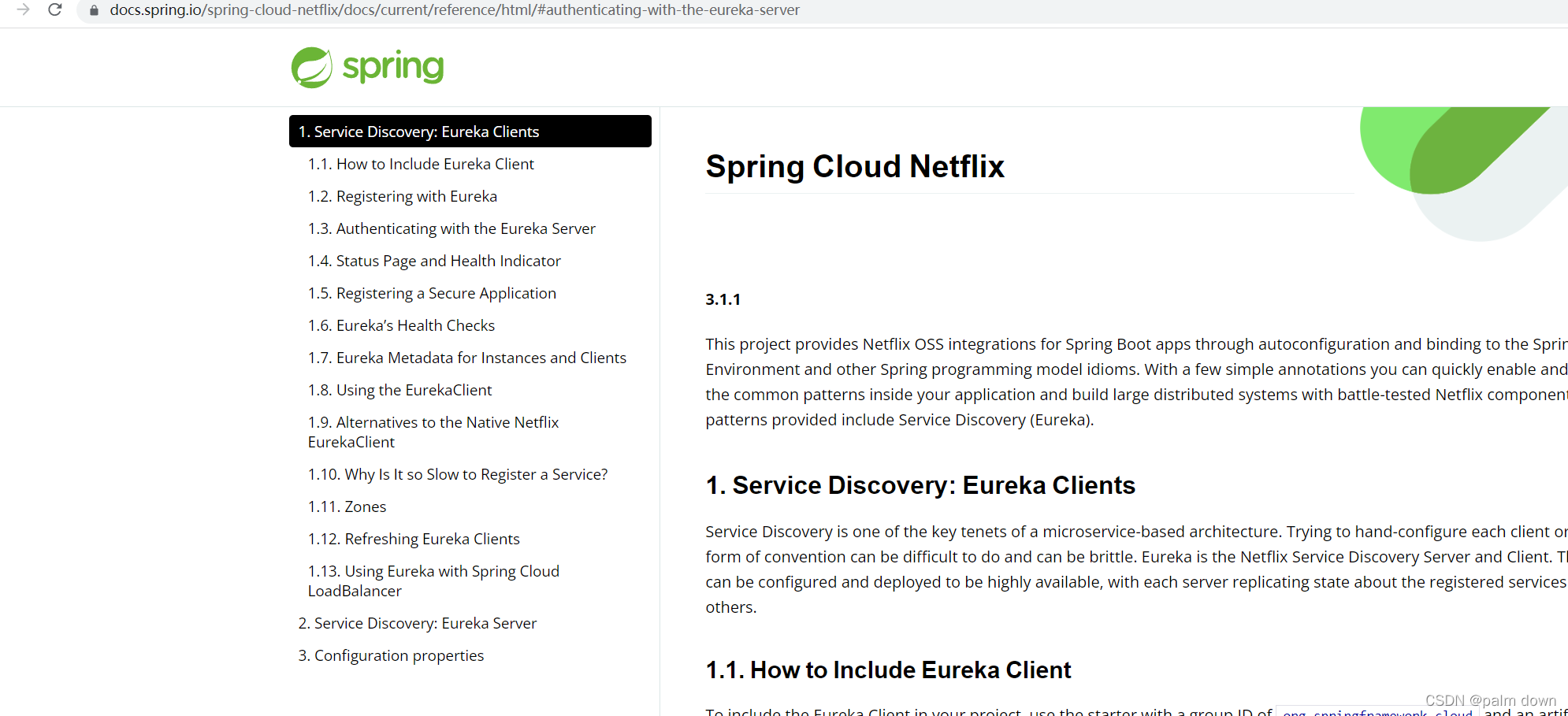Open '1.3. Authenticating with the Eureka Server'
The height and width of the screenshot is (716, 1568).
[451, 228]
